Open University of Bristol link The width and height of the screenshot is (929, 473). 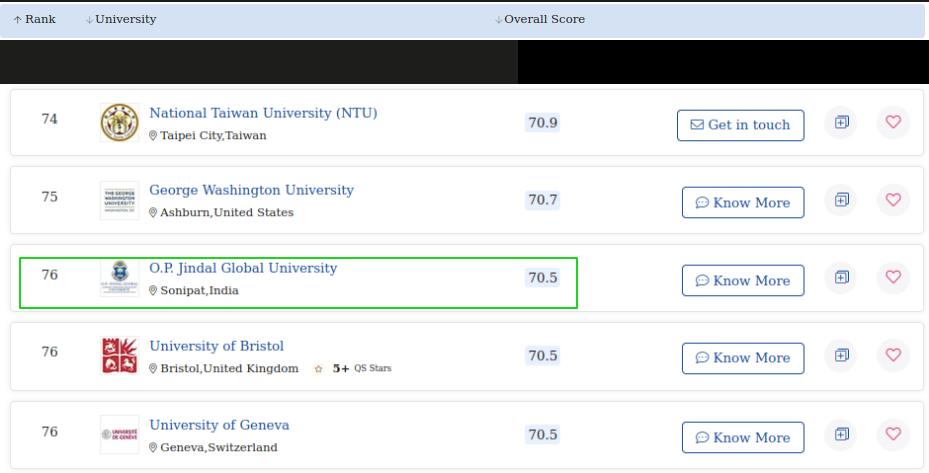[x=216, y=346]
